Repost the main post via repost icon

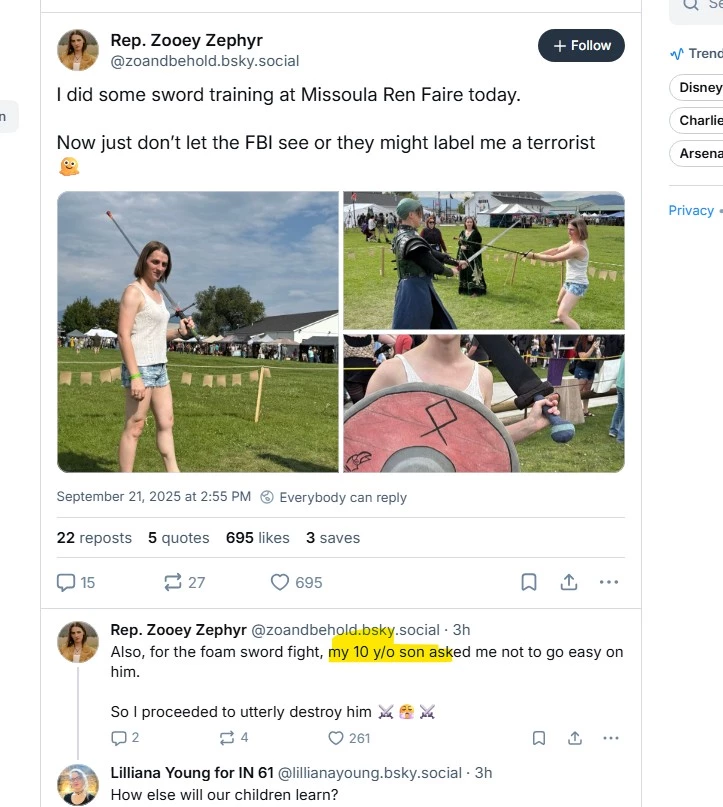point(172,582)
